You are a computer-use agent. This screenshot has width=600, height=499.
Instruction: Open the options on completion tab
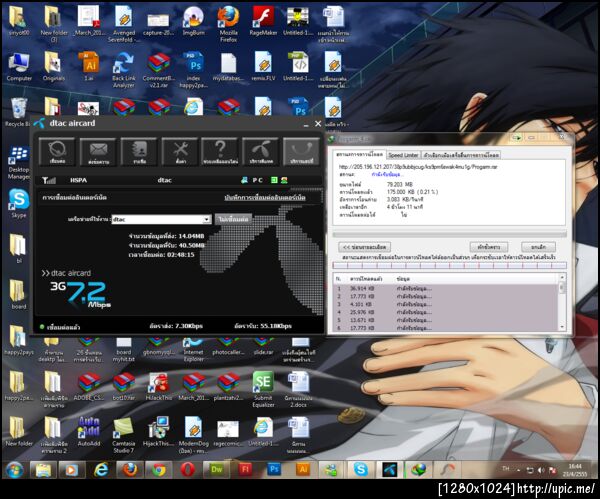pyautogui.click(x=461, y=155)
